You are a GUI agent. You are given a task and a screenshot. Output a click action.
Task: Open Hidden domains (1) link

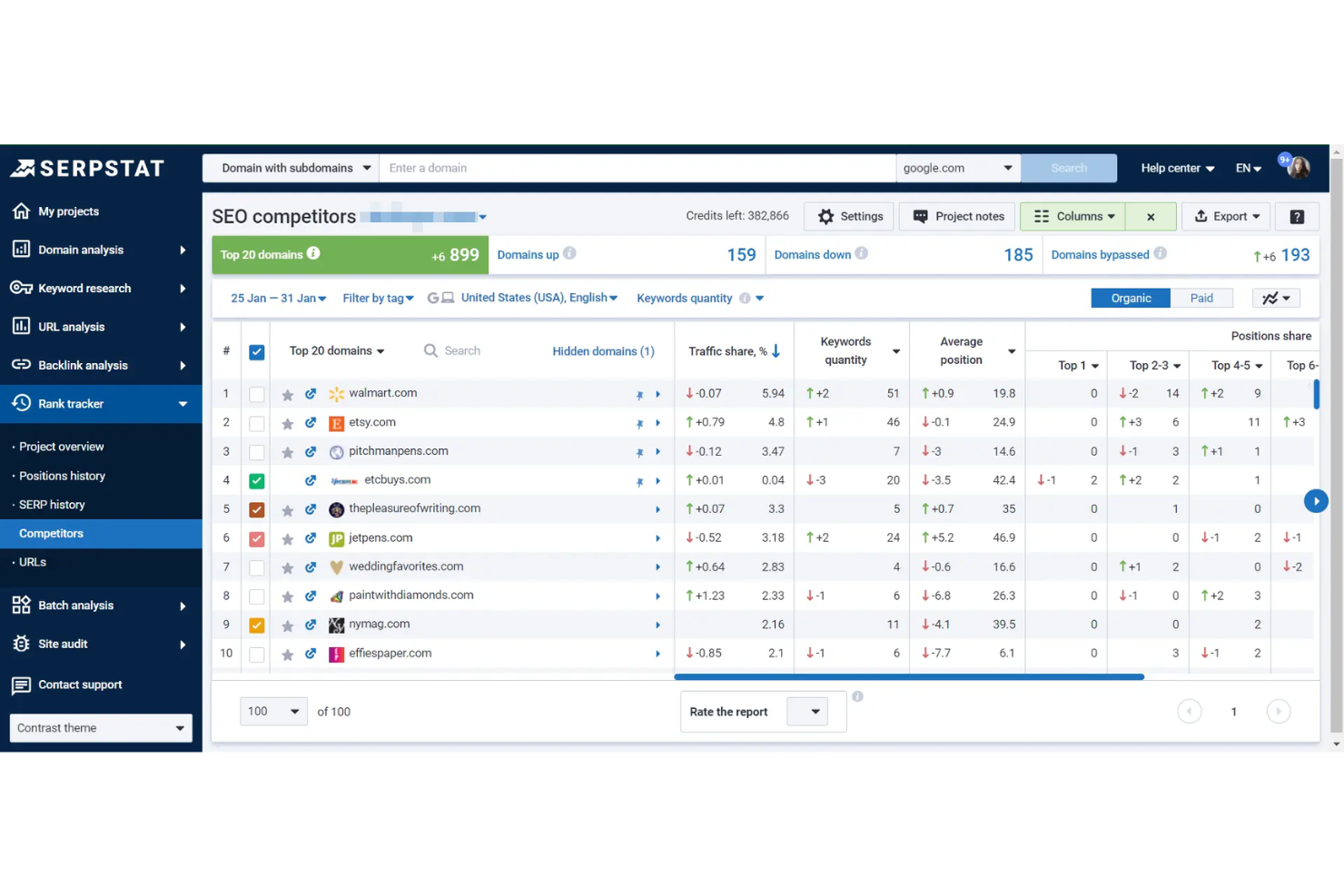coord(603,351)
